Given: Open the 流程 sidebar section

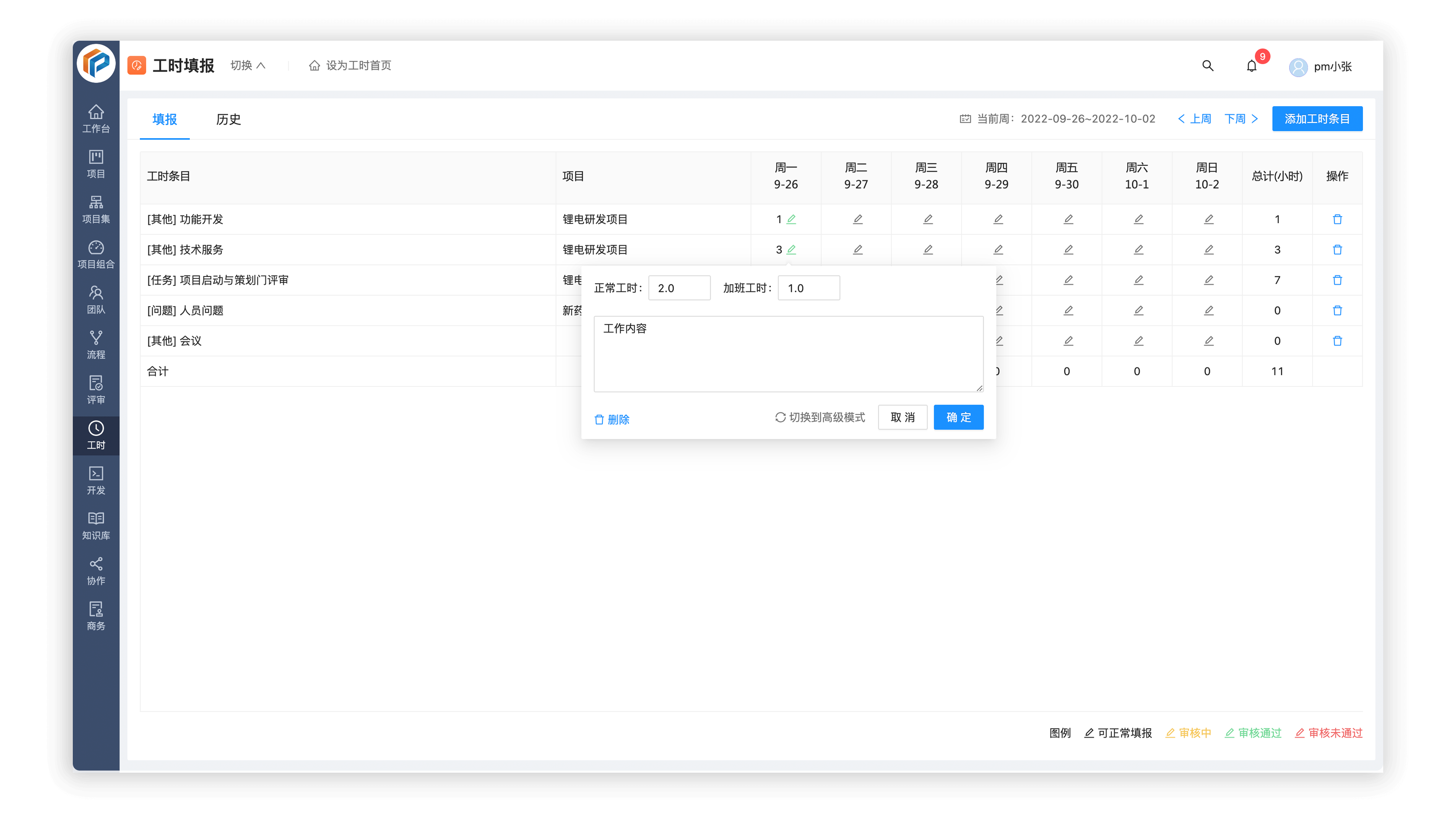Looking at the screenshot, I should [95, 345].
